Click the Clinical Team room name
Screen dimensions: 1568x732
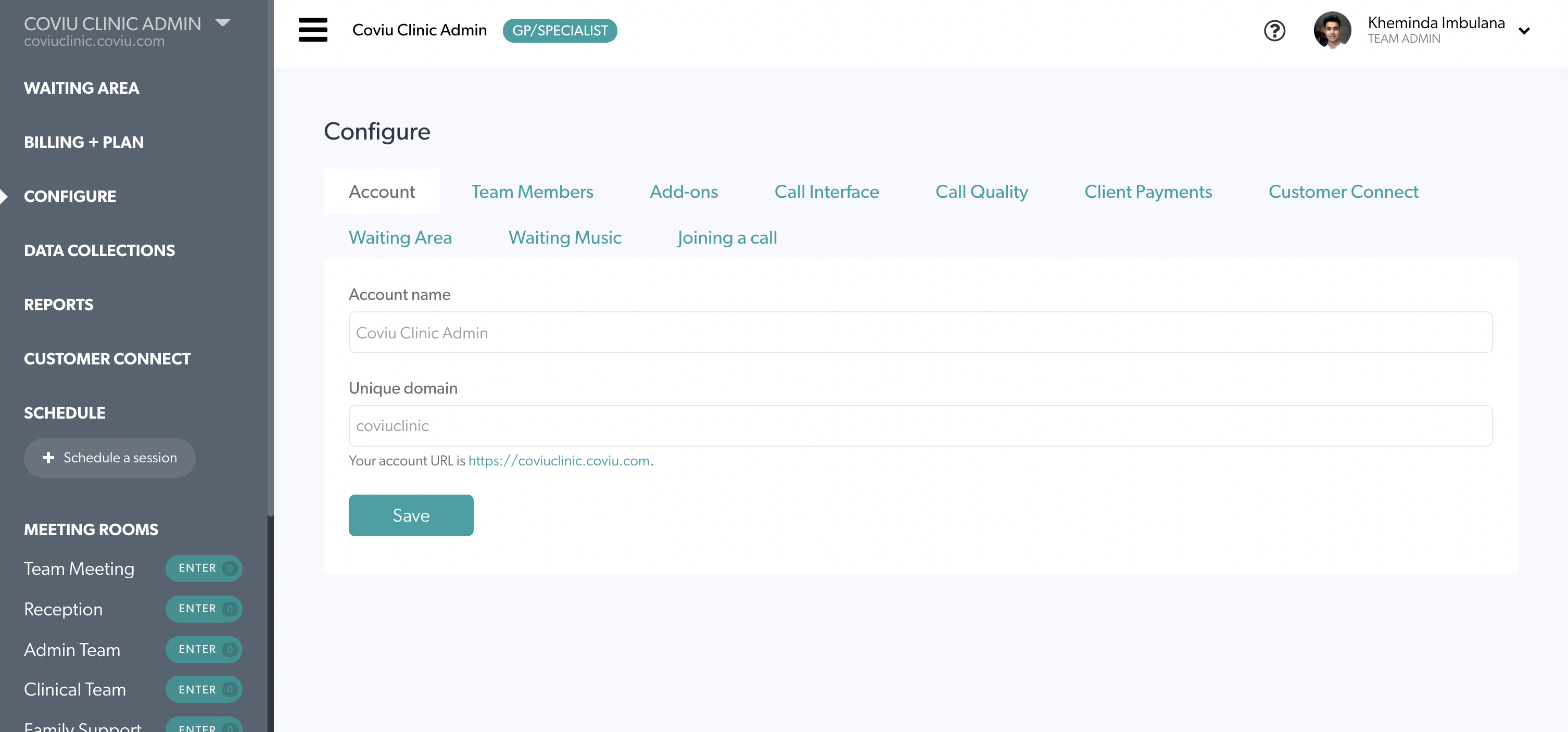pyautogui.click(x=75, y=690)
